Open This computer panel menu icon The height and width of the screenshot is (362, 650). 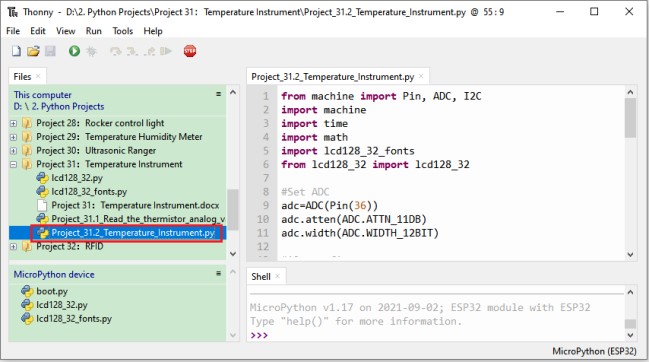point(218,94)
